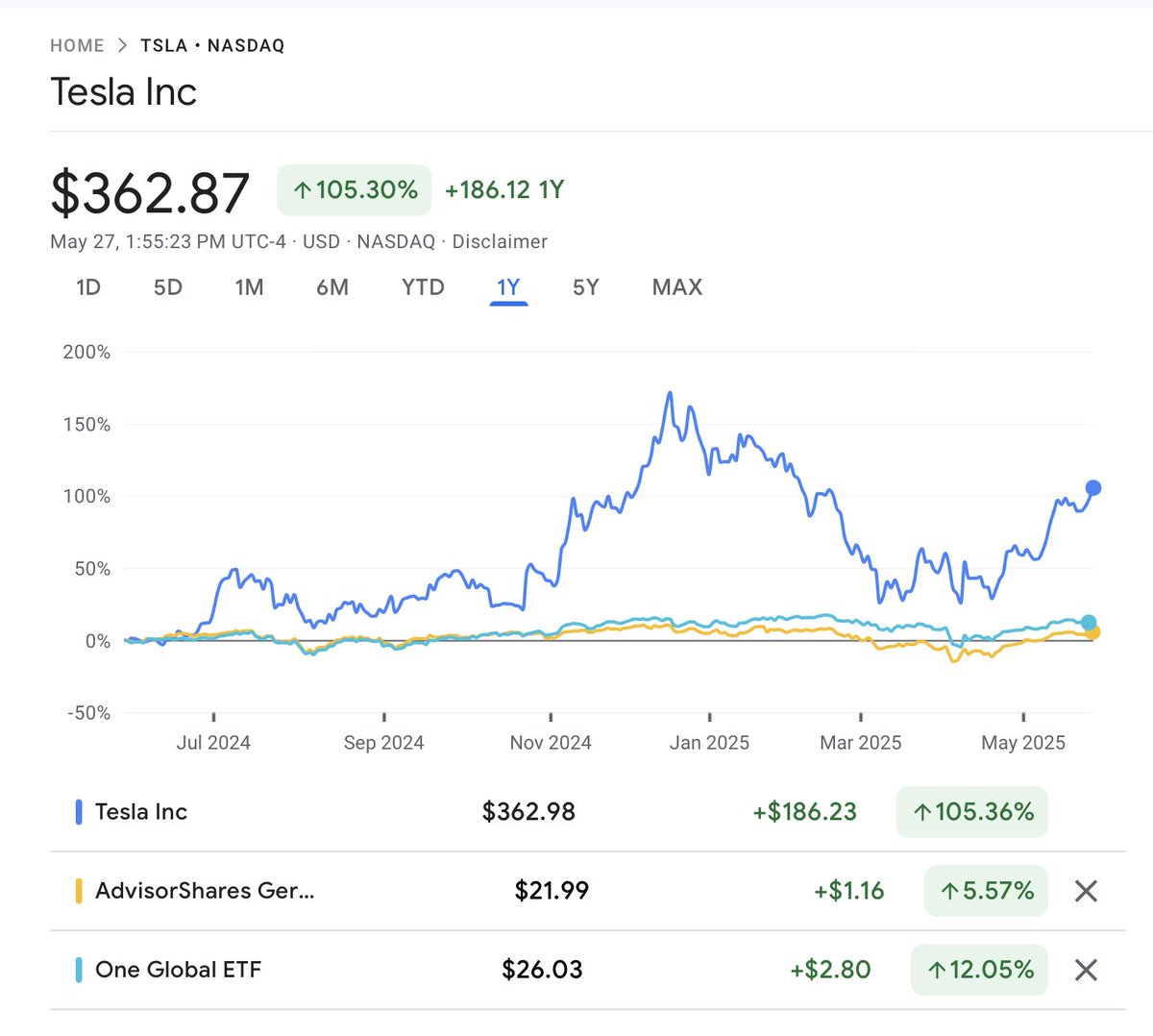Switch to 1M time range
Screen dimensions: 1153x1036
click(x=250, y=287)
